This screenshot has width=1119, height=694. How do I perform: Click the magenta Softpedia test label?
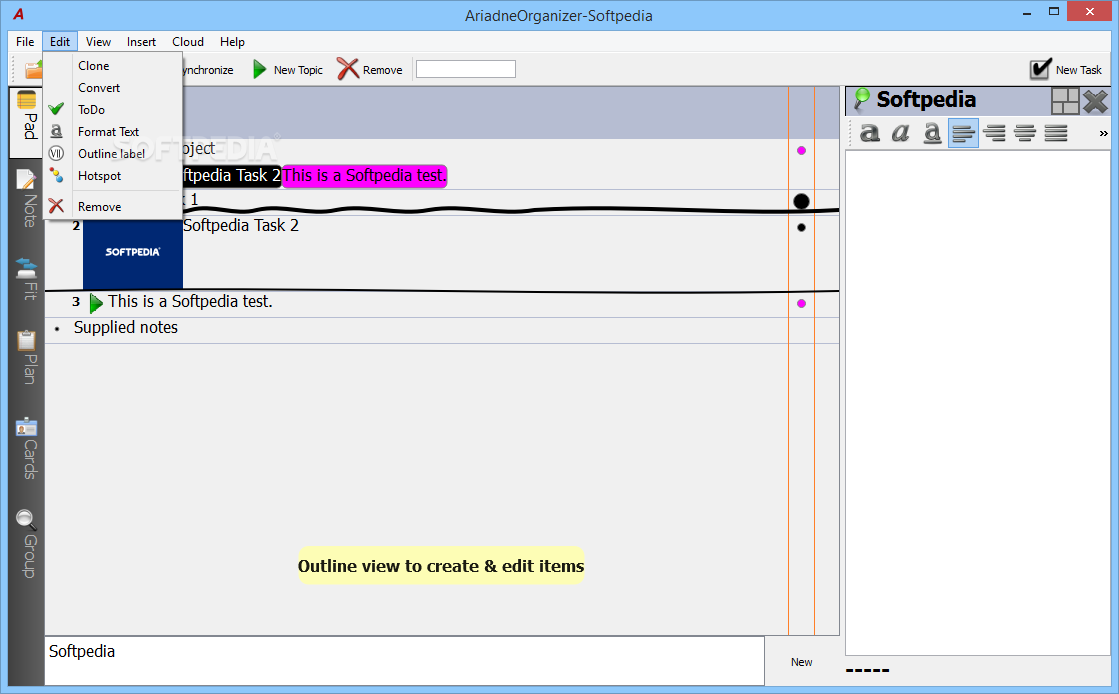pos(365,176)
